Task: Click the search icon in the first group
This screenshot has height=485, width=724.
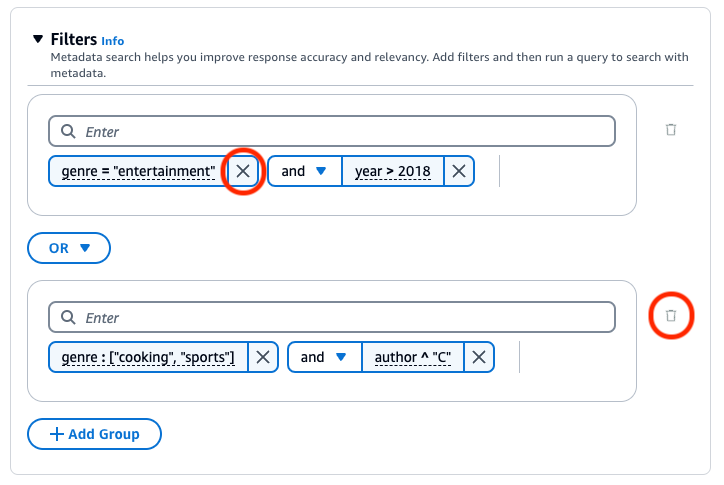Action: [68, 132]
